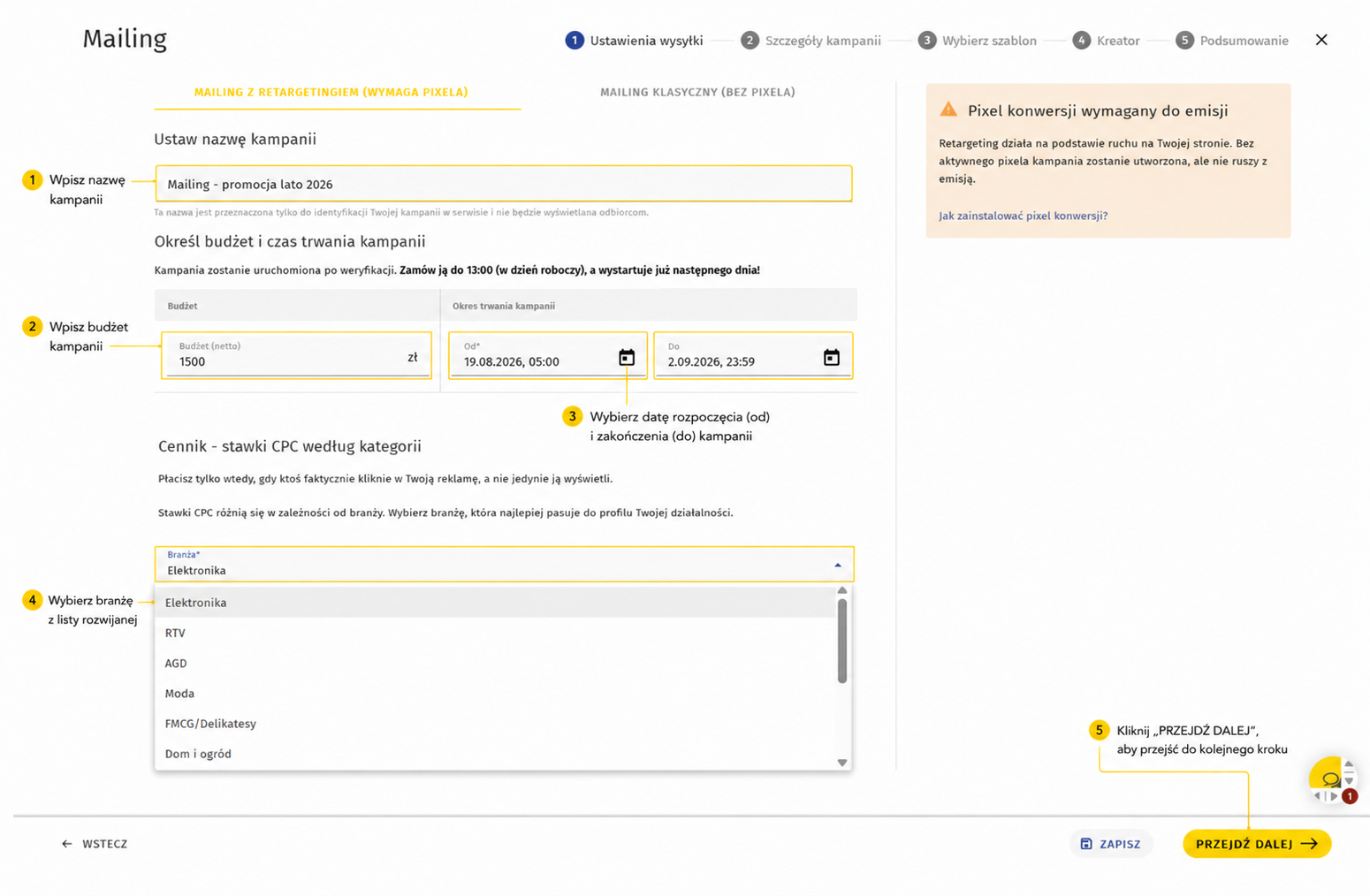
Task: Click the back arrow beside WSTECZ
Action: click(67, 844)
